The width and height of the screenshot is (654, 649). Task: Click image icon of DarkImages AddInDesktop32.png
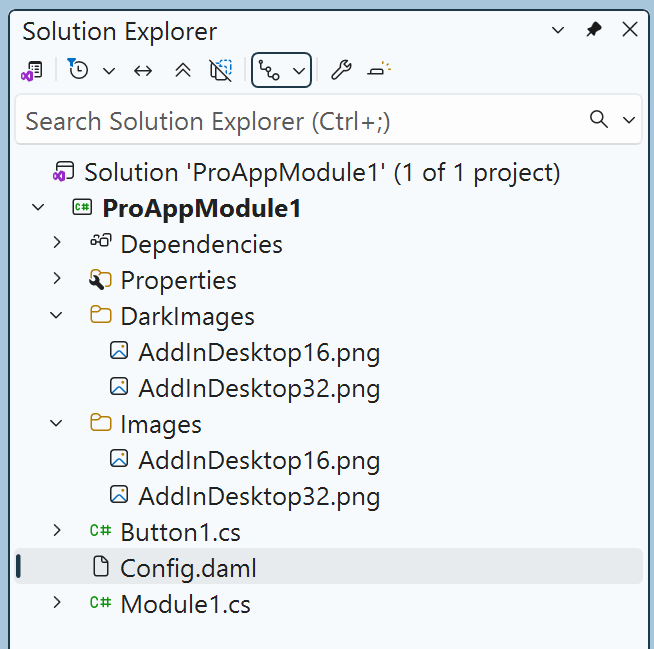pos(119,387)
